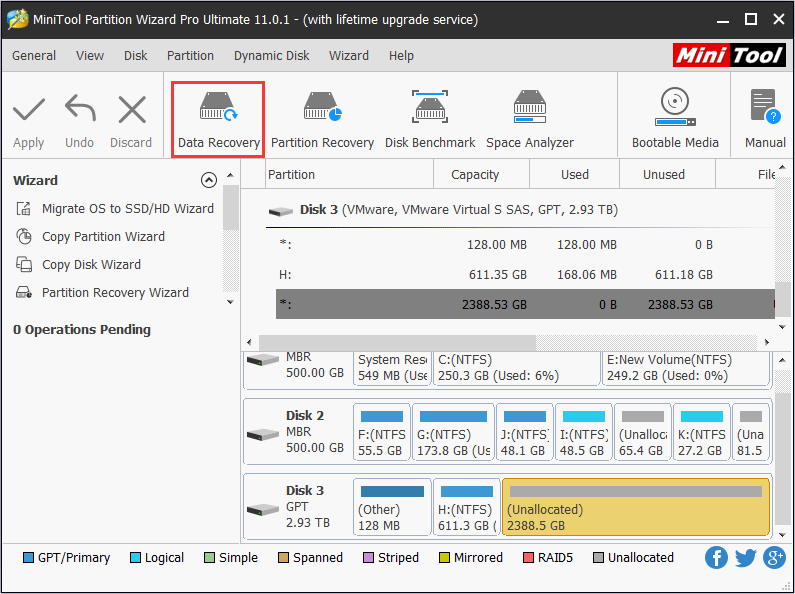Launch Partition Recovery from the toolbar
This screenshot has height=594, width=795.
322,120
